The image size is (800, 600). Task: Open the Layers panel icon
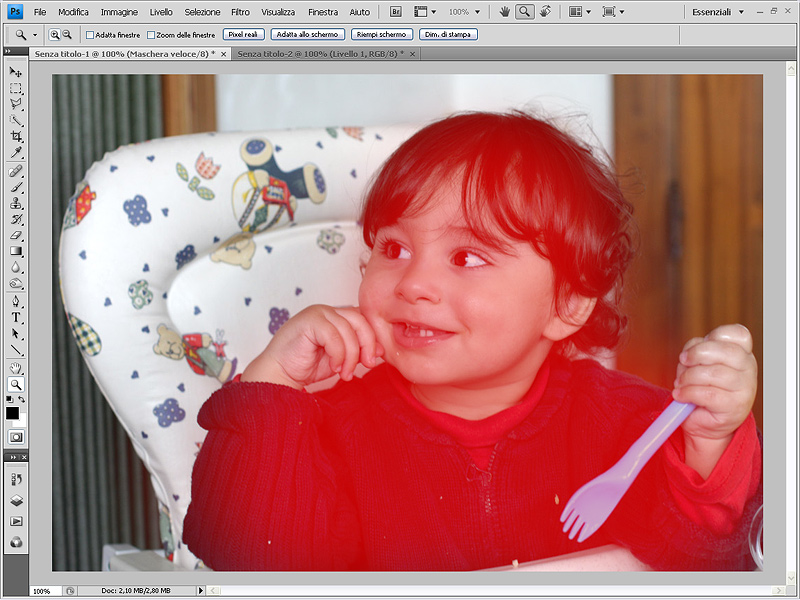point(16,500)
